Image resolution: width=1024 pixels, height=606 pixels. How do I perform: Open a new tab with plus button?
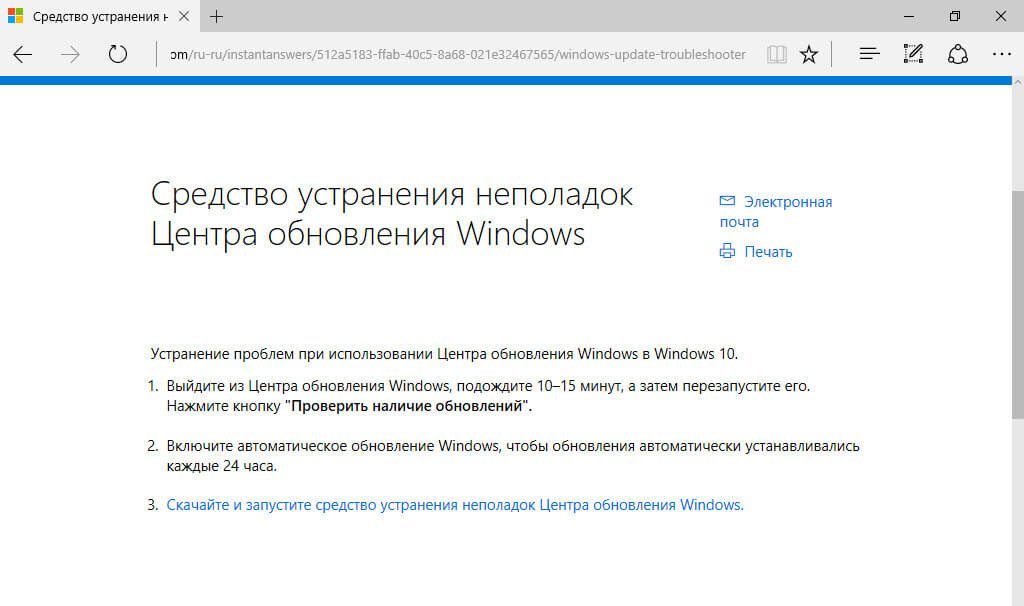click(x=216, y=17)
